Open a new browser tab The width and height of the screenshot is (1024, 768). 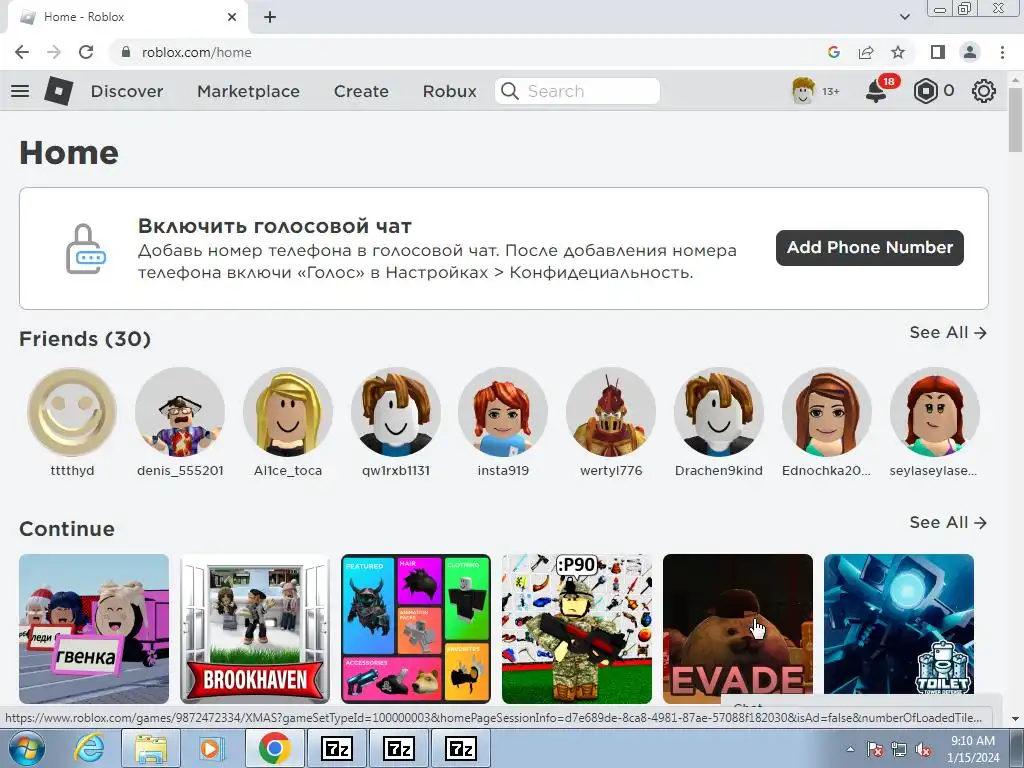coord(270,17)
